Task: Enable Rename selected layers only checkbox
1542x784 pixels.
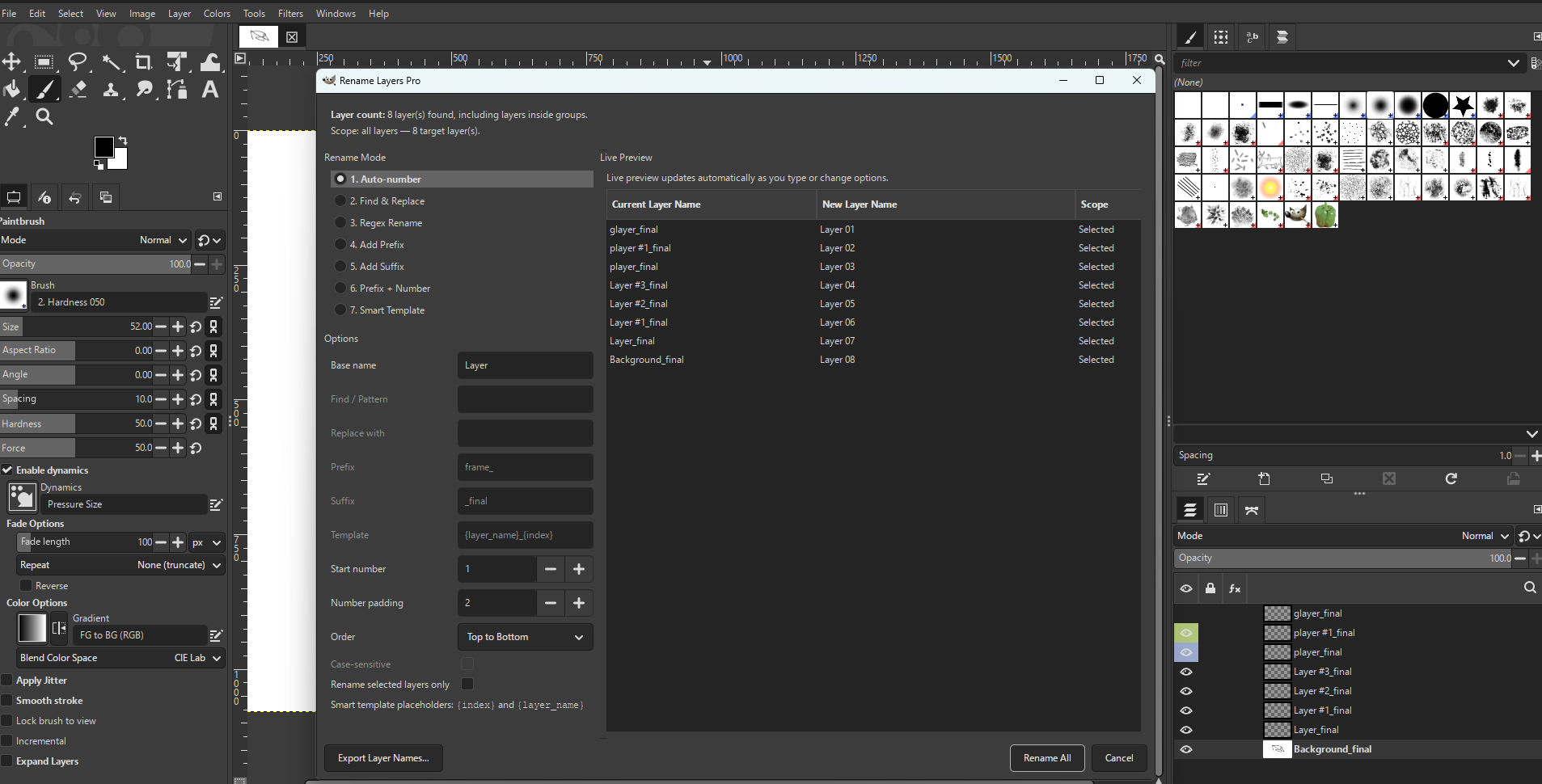Action: click(x=467, y=685)
